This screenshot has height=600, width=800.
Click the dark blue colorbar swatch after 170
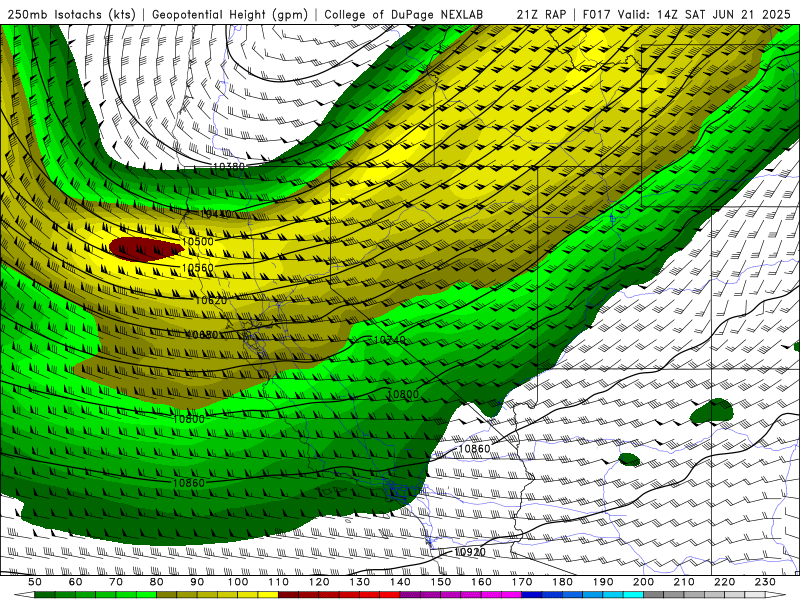[532, 595]
